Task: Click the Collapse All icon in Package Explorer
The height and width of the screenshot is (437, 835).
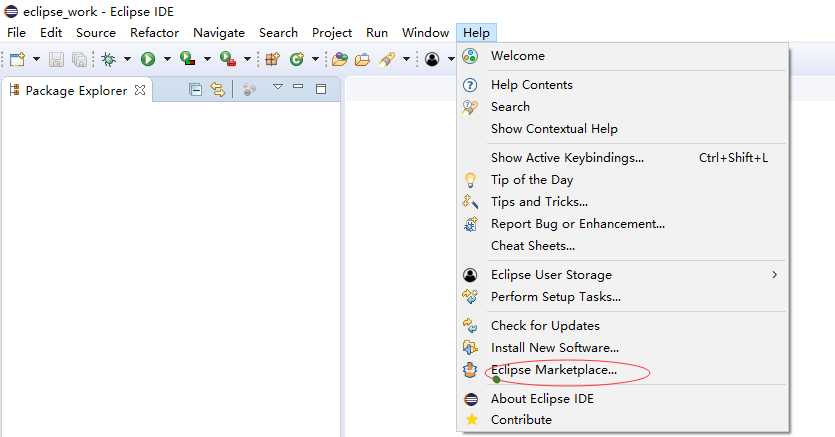Action: 195,89
